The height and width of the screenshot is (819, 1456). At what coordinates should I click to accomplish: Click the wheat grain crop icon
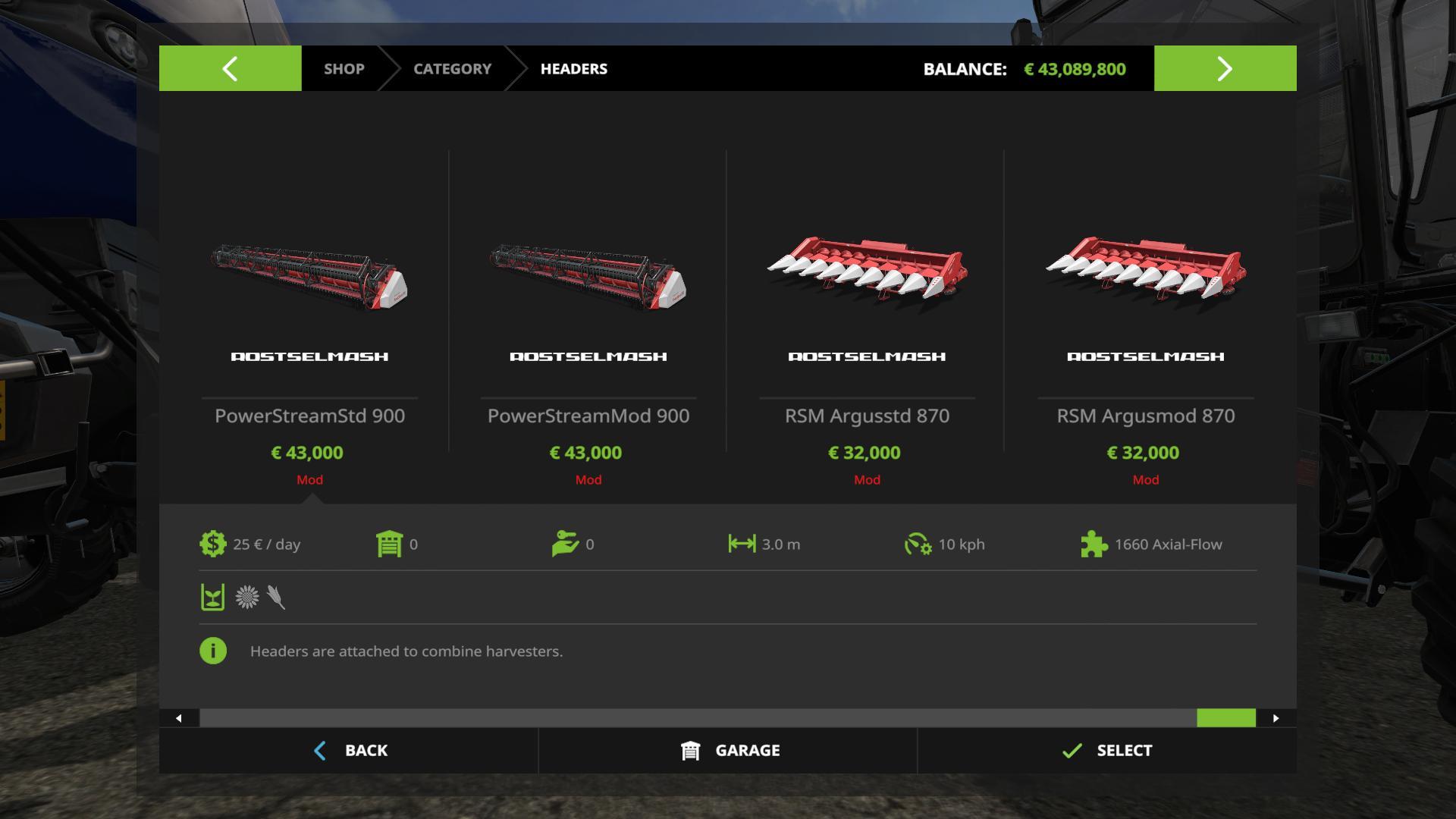pyautogui.click(x=276, y=597)
